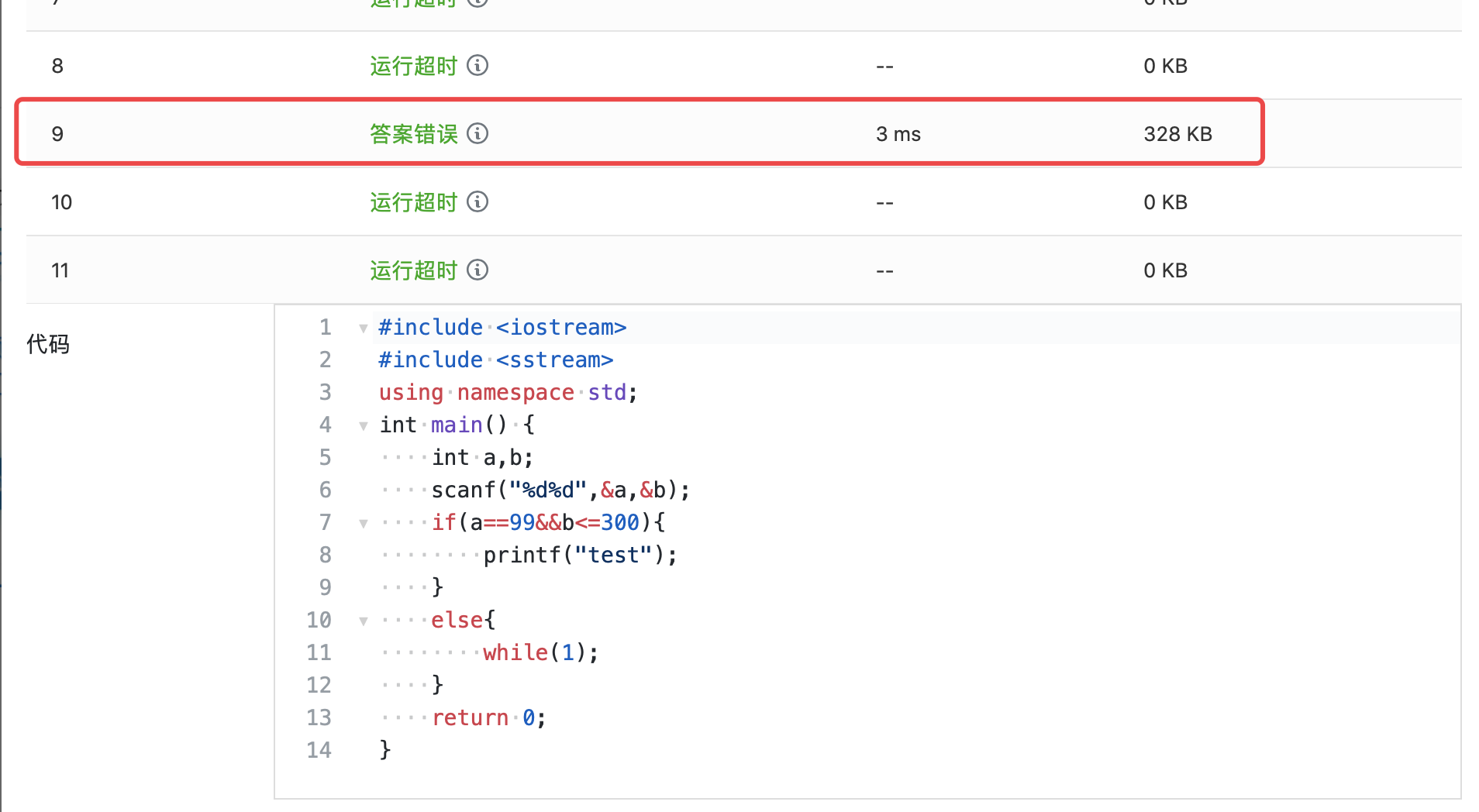Collapse the else block fold arrow at line 10
Viewport: 1479px width, 812px height.
point(363,621)
